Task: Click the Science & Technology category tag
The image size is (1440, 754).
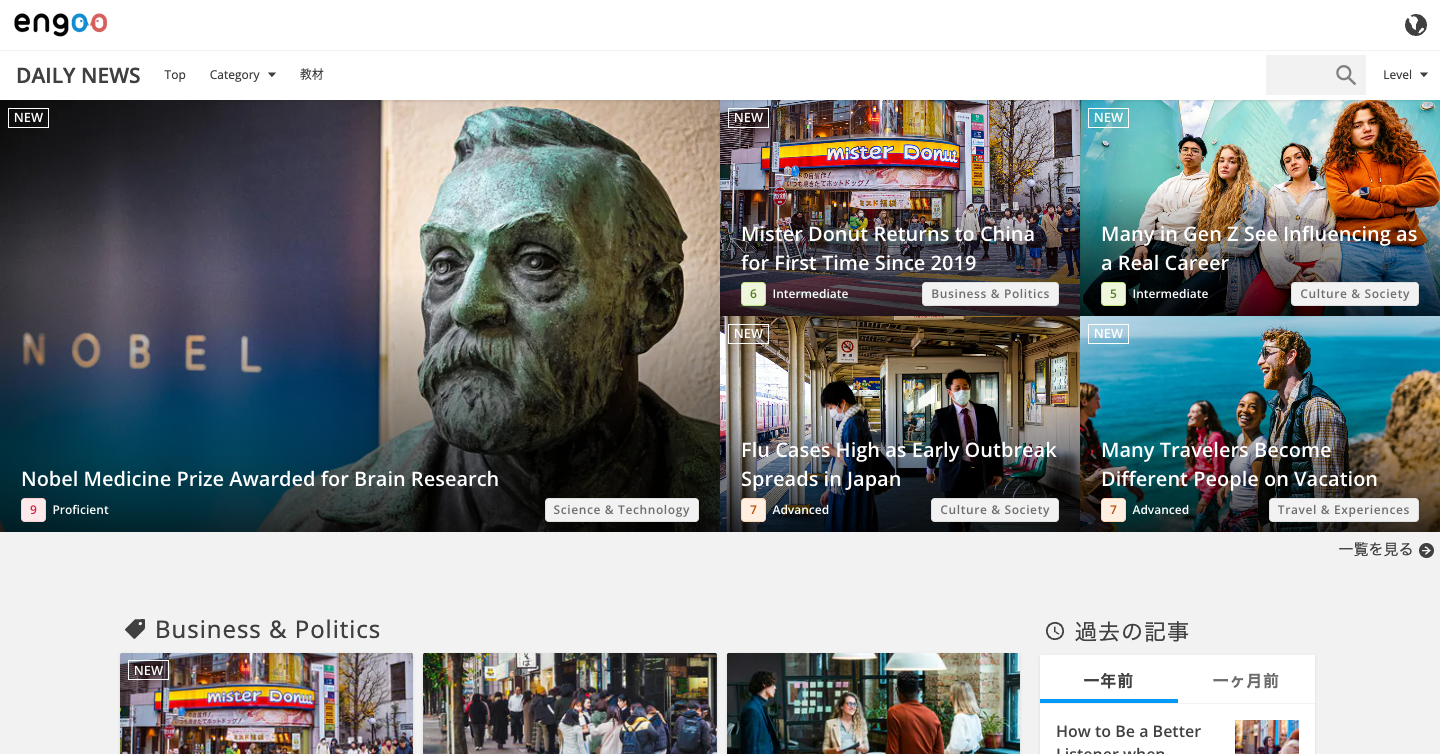Action: [622, 510]
